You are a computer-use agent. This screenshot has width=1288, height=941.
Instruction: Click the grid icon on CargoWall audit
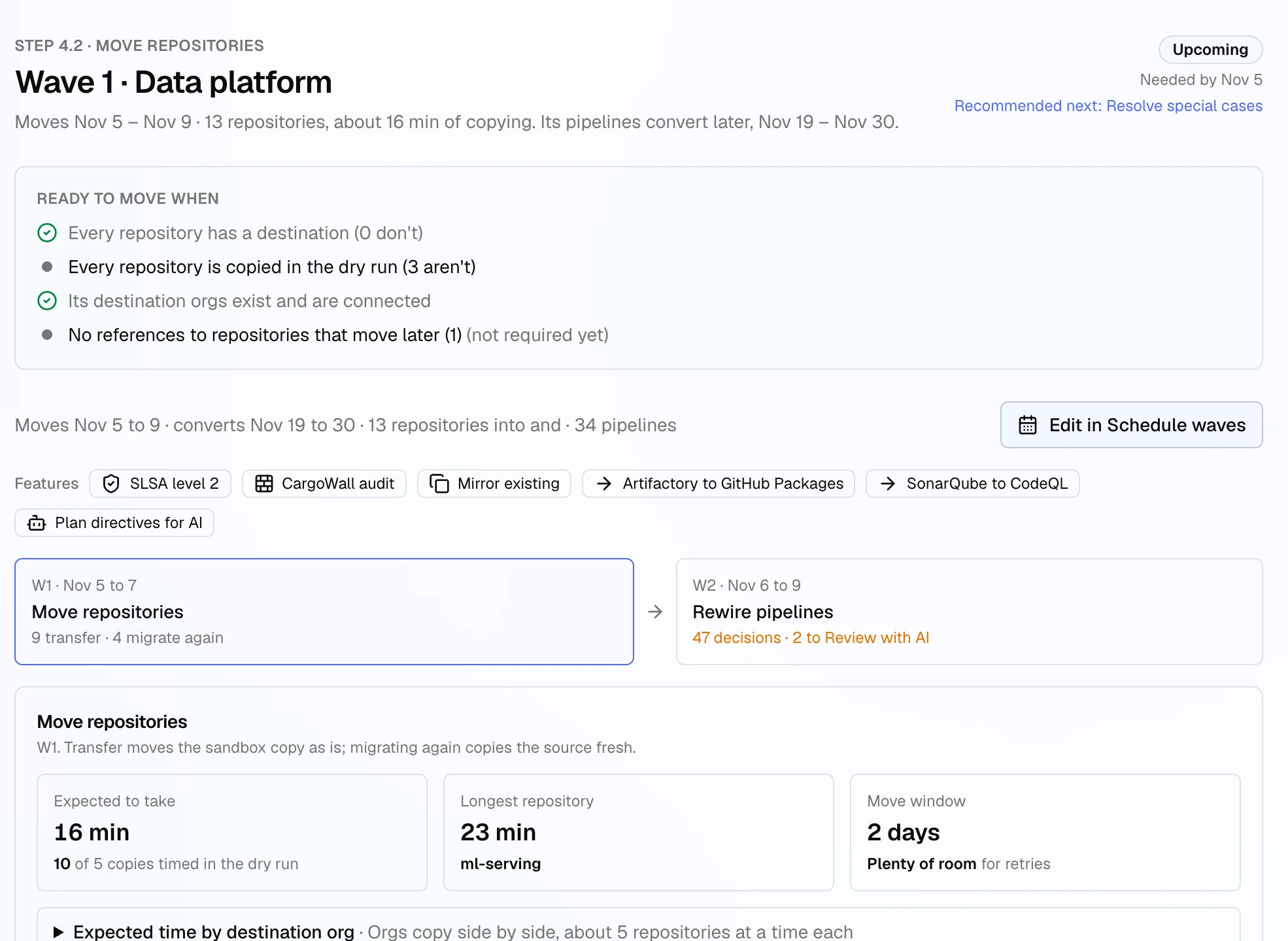tap(264, 484)
